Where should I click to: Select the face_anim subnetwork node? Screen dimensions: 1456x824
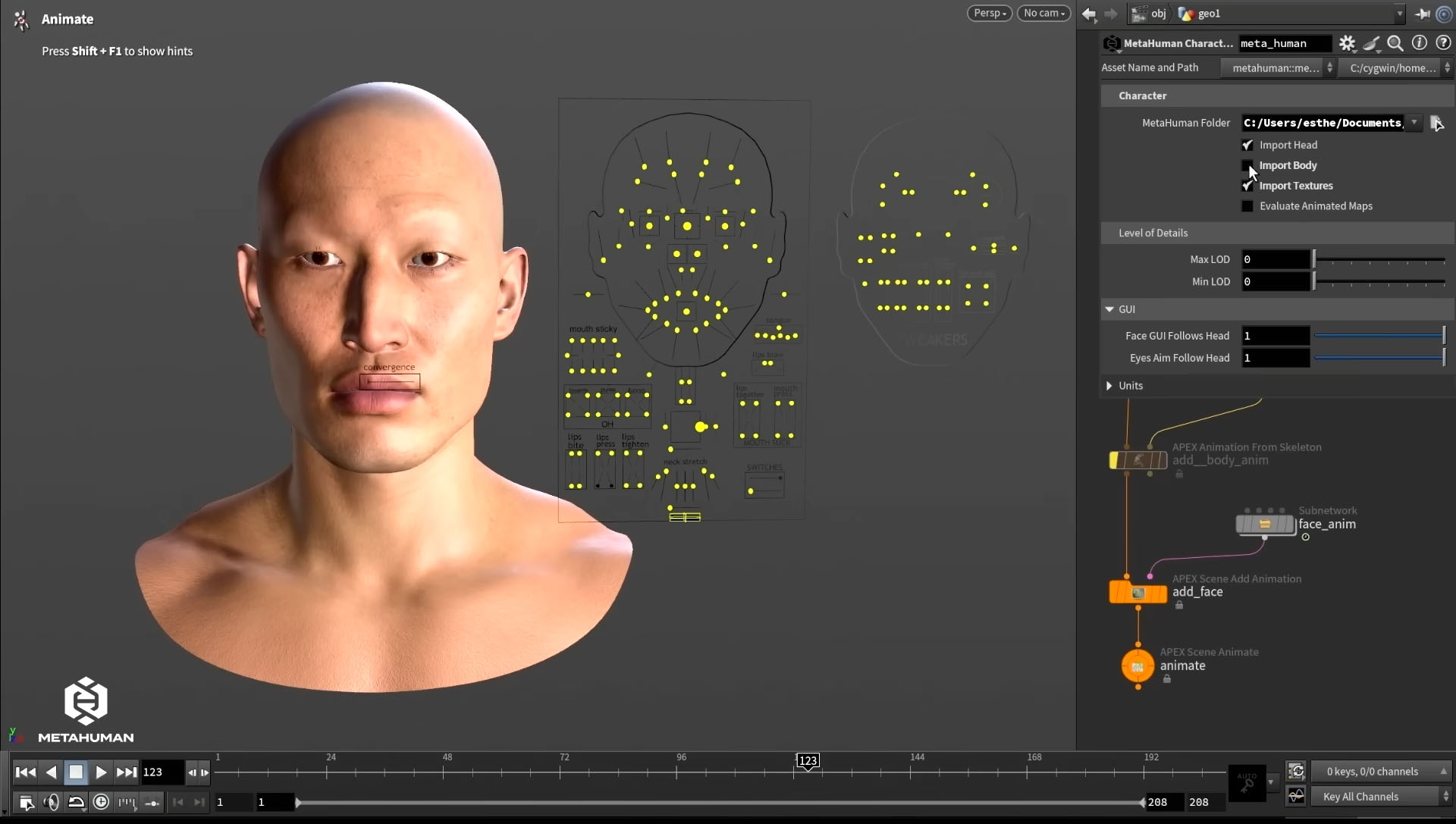(x=1265, y=524)
